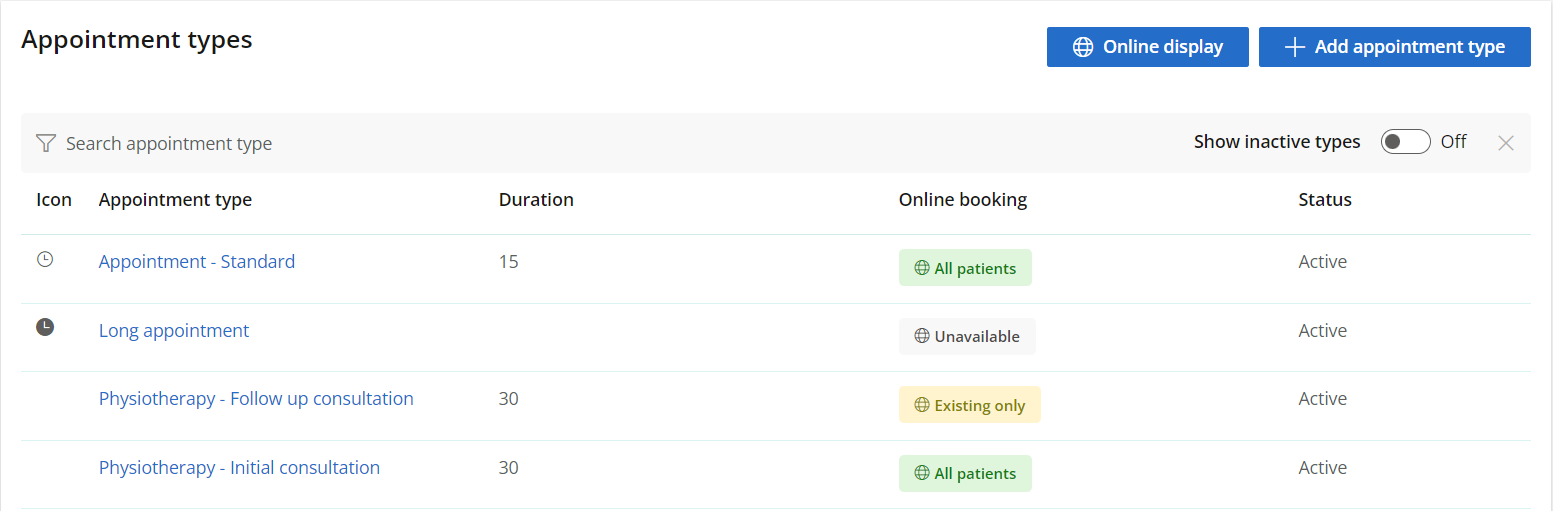Screen dimensions: 1553x511
Task: Click Active status for Appointment - Standard
Action: 1323,262
